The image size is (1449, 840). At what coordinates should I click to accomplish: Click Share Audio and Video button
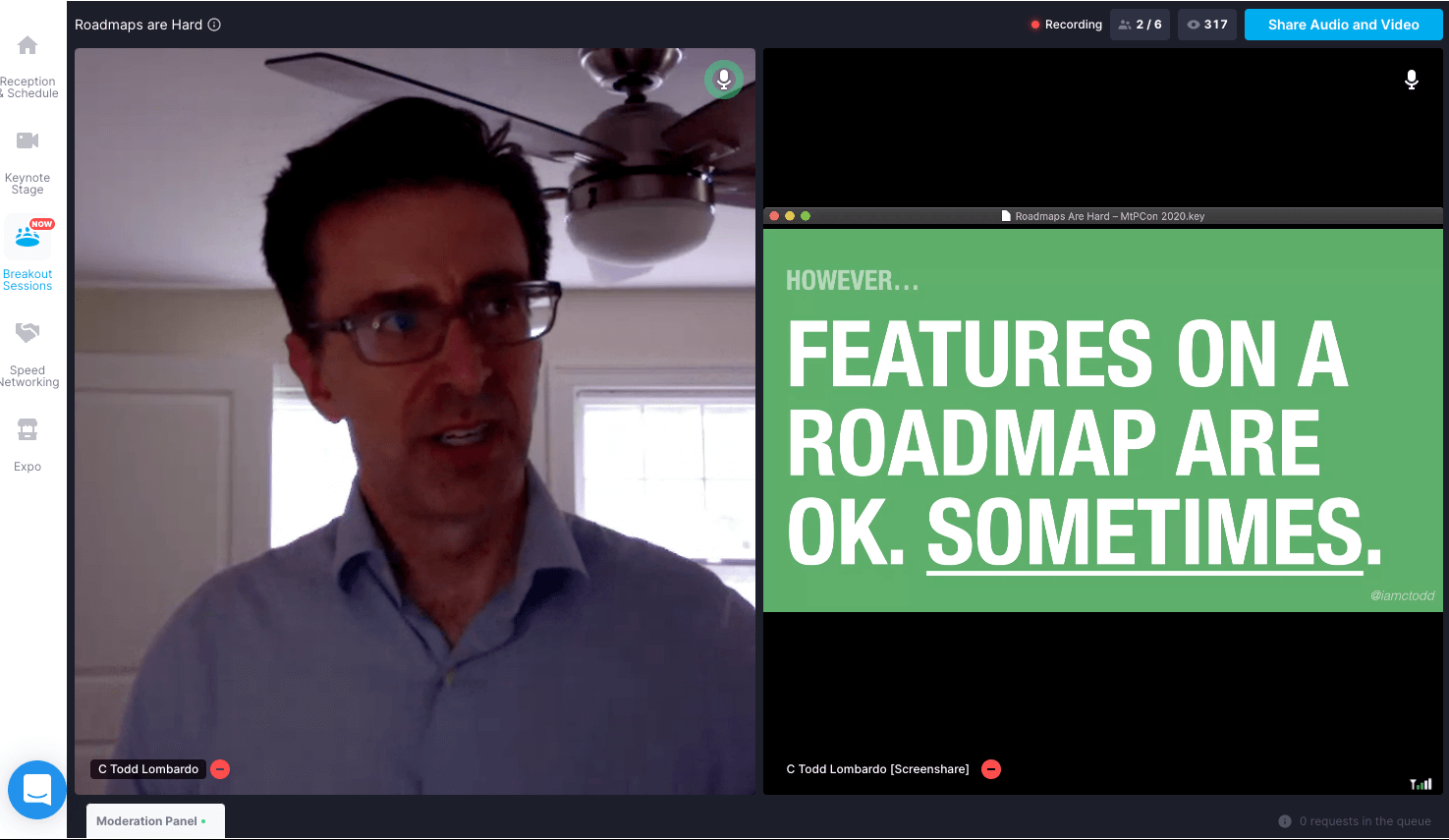click(x=1343, y=25)
